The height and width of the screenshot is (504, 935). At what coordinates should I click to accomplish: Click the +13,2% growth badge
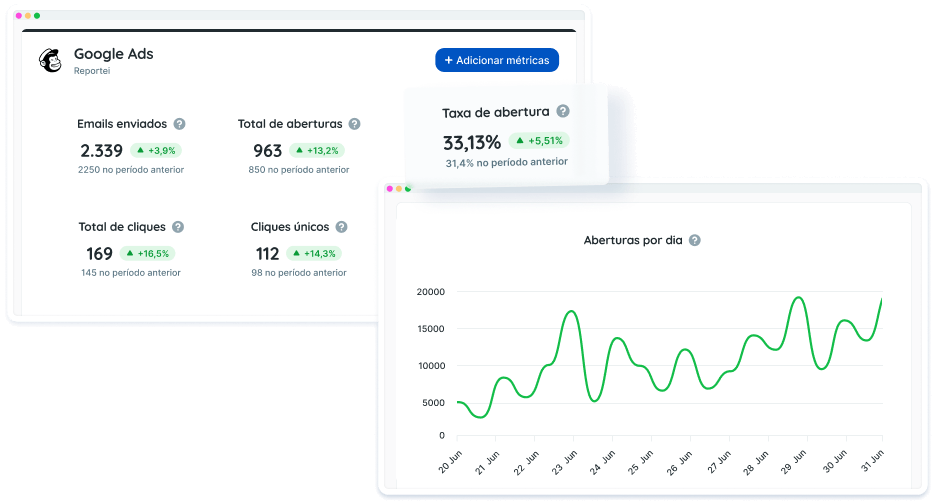coord(316,151)
